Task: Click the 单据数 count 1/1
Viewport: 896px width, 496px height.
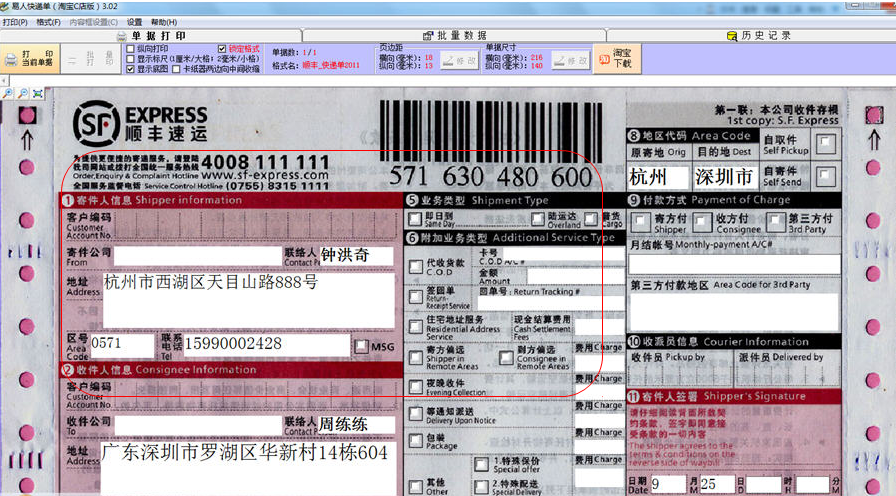Action: coord(310,52)
